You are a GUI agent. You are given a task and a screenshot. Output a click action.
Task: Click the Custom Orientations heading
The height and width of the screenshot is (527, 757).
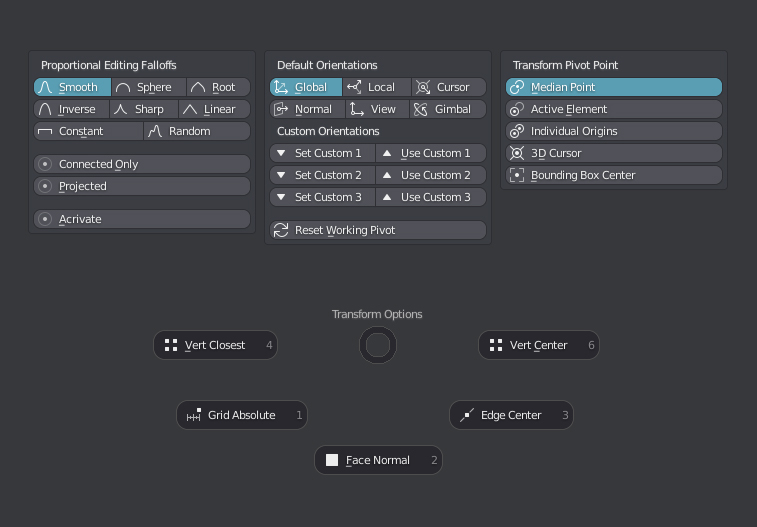click(328, 131)
